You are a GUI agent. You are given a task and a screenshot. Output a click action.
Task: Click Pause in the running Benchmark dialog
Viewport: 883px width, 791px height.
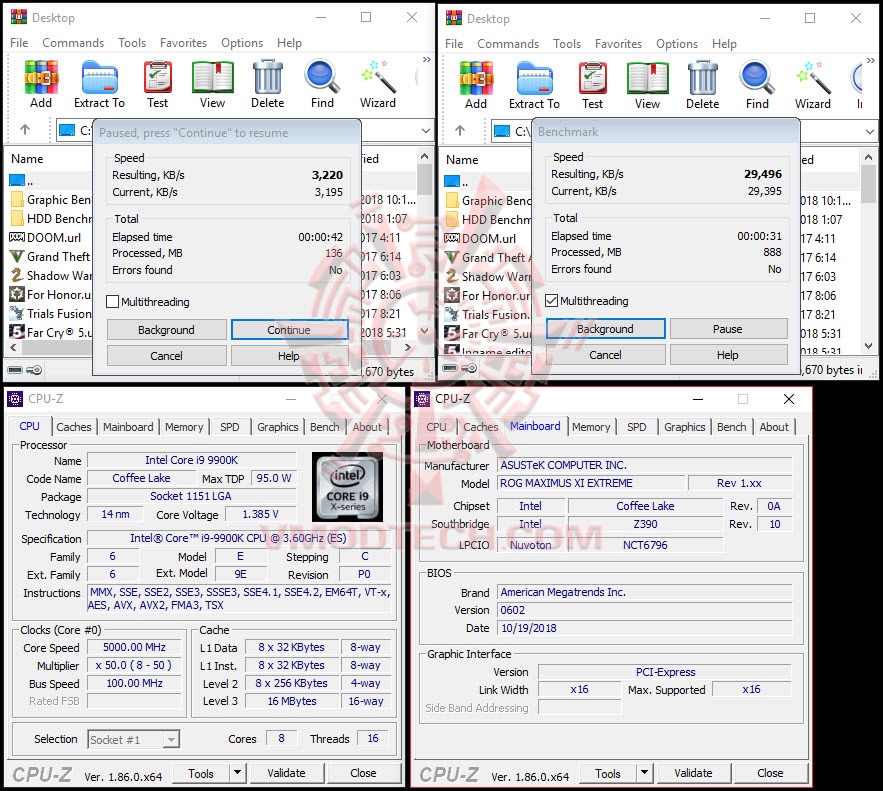click(728, 329)
